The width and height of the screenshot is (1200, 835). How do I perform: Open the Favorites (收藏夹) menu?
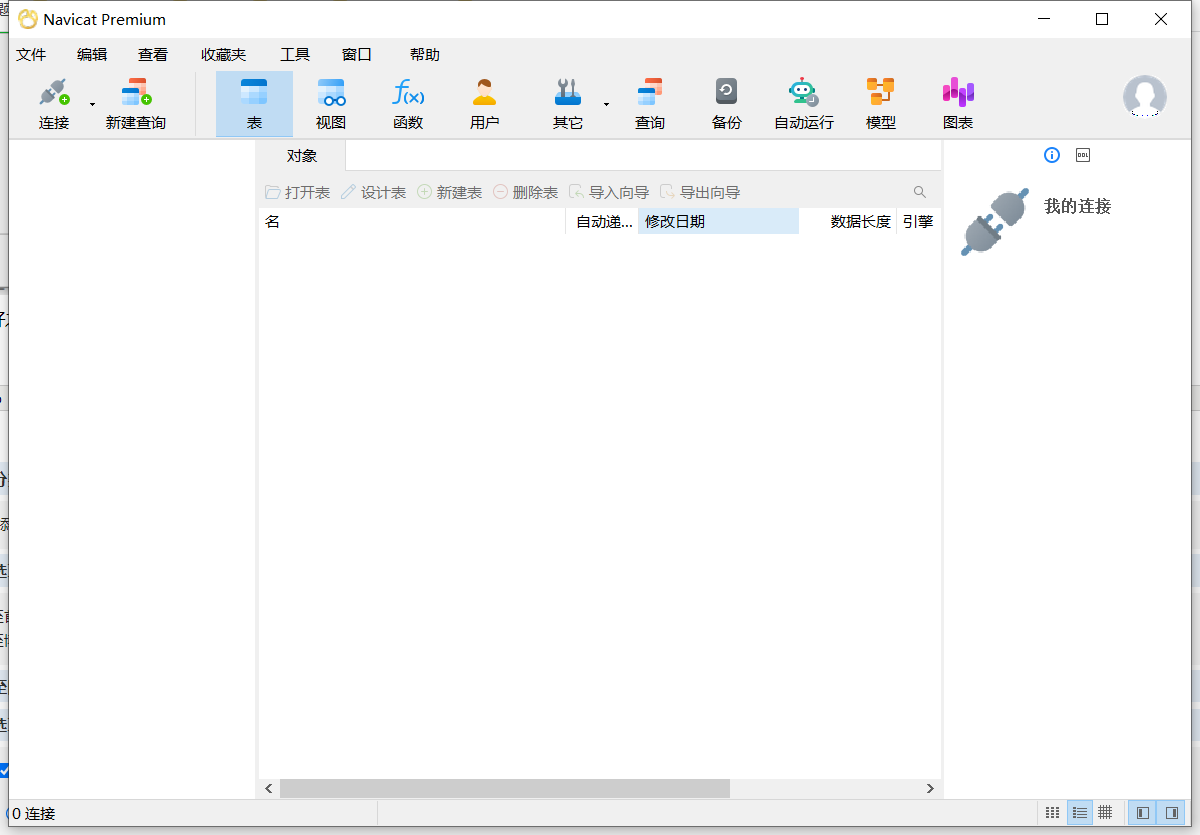point(223,55)
